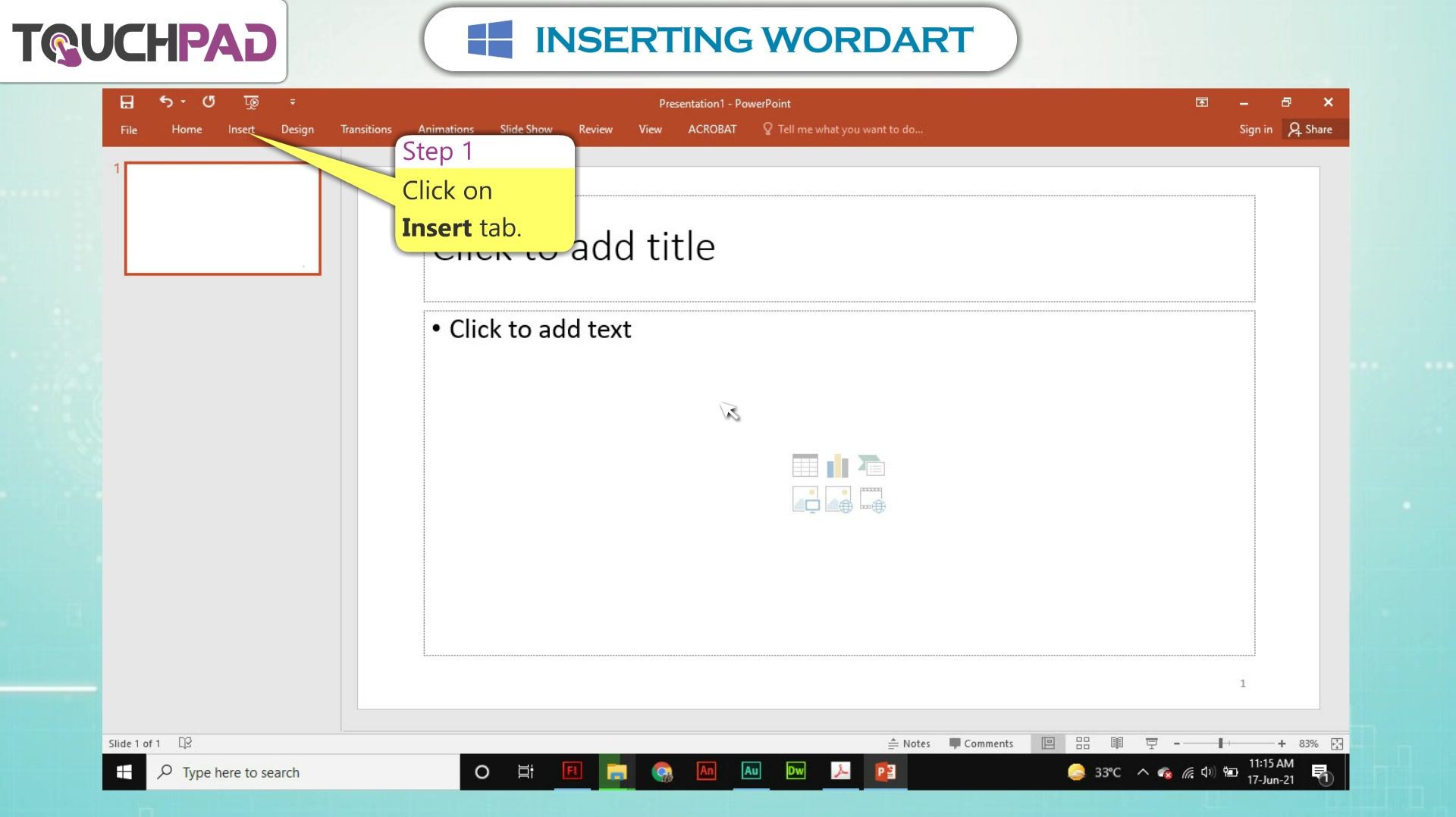Switch to the Design tab
This screenshot has height=817, width=1456.
(x=297, y=130)
